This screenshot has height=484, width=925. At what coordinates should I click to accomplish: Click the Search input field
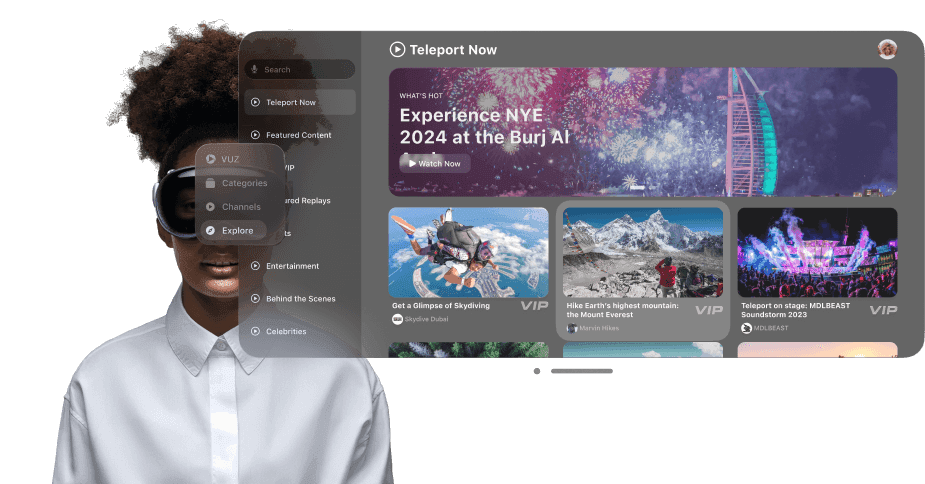pyautogui.click(x=305, y=70)
